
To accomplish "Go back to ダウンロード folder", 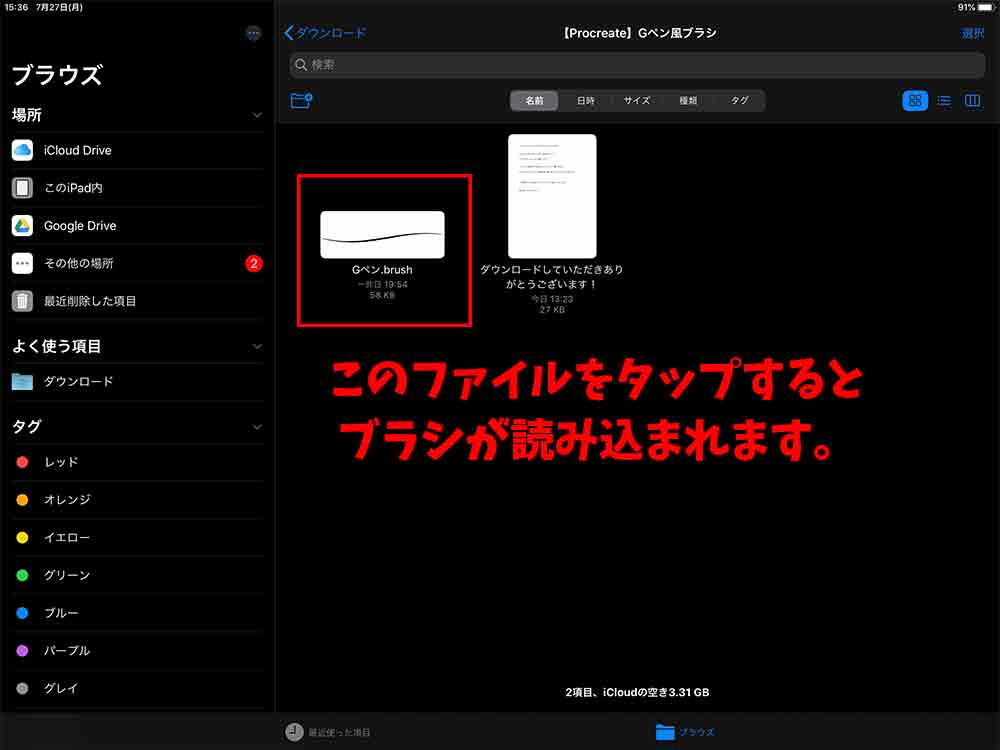I will tap(325, 33).
